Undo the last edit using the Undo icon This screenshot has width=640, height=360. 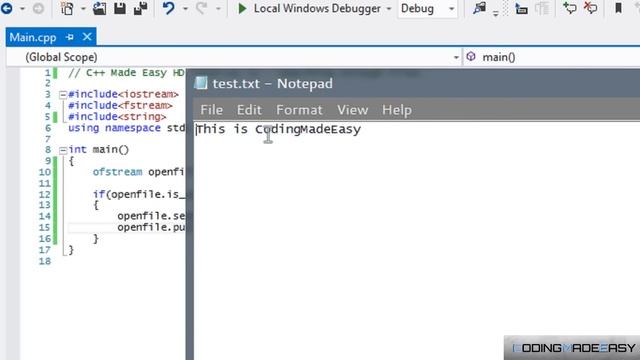pos(168,8)
